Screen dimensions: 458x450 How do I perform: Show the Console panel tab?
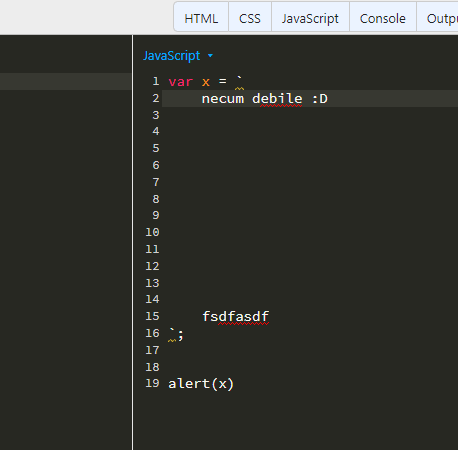[x=383, y=18]
